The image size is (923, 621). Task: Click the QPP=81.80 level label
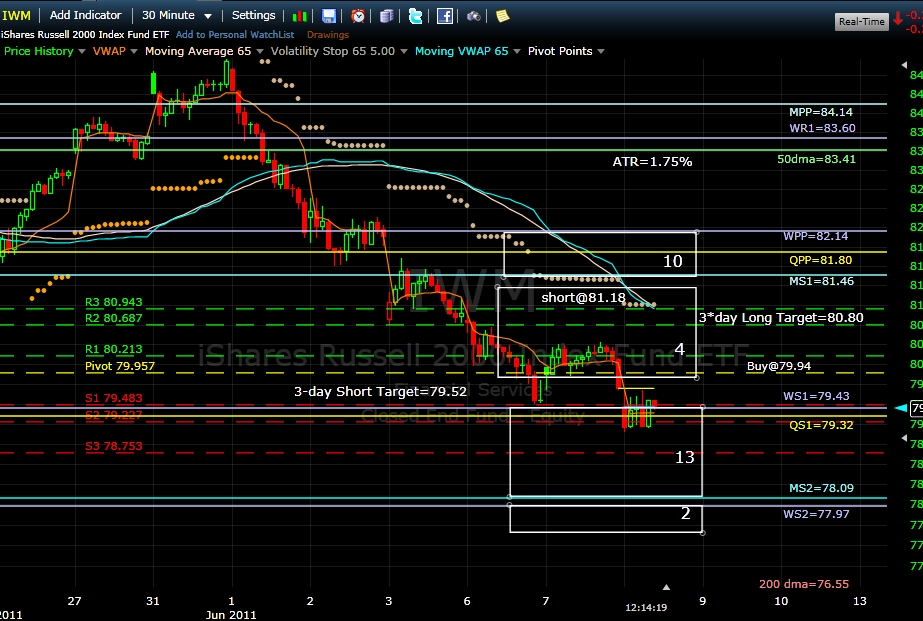pyautogui.click(x=821, y=260)
